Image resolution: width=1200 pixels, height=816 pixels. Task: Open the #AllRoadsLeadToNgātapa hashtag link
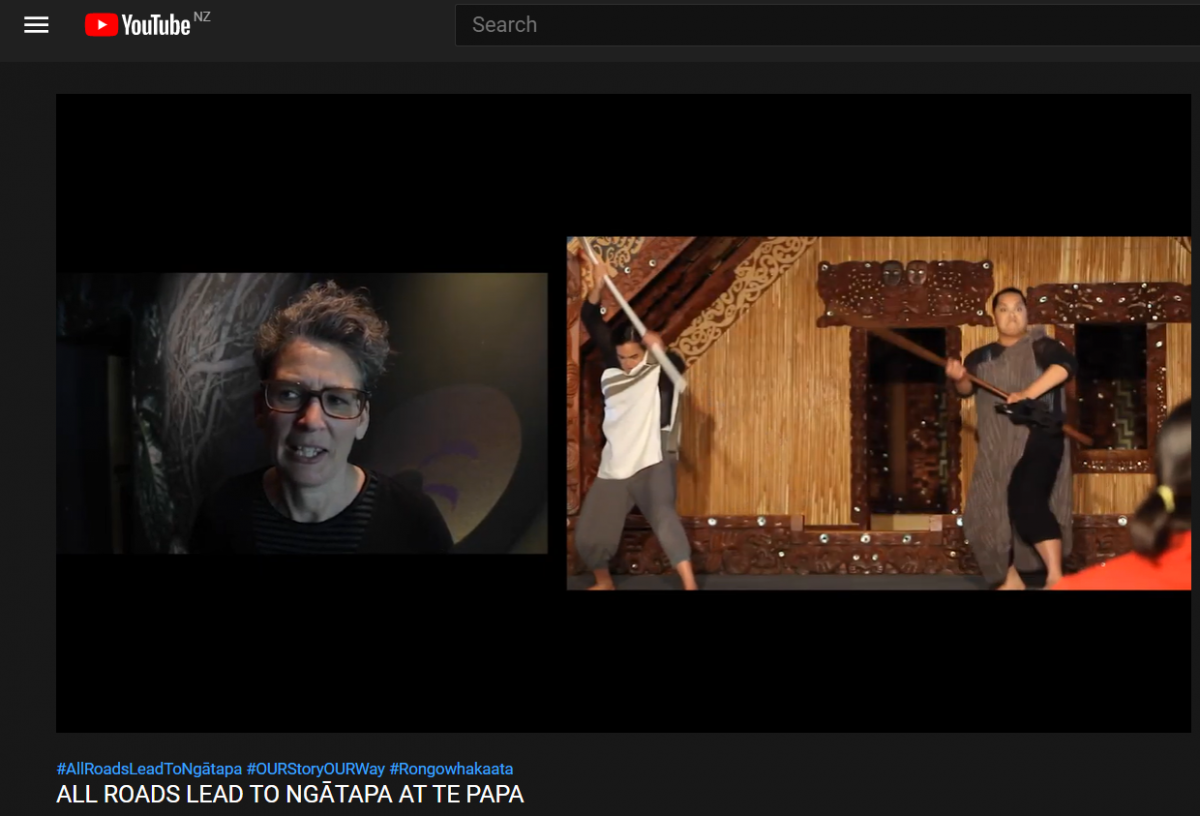(x=149, y=769)
